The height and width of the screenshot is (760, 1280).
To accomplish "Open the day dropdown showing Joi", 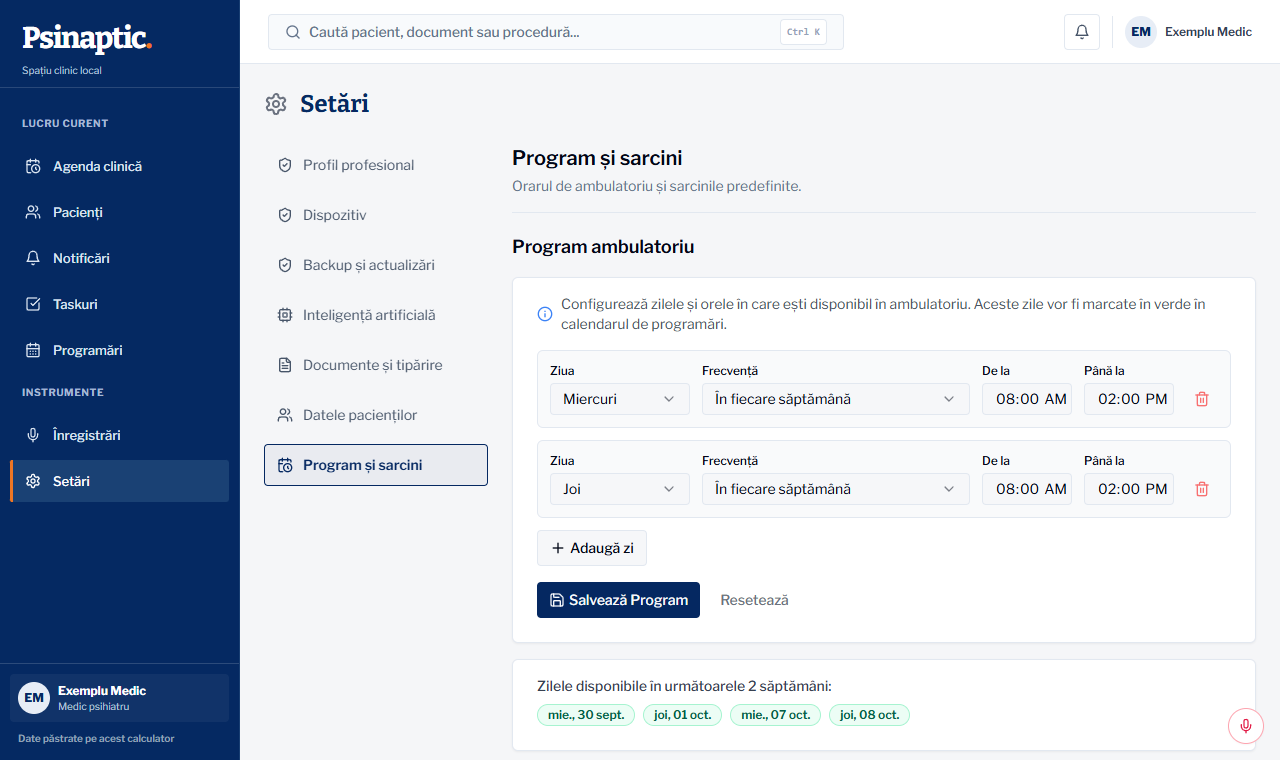I will click(x=620, y=489).
